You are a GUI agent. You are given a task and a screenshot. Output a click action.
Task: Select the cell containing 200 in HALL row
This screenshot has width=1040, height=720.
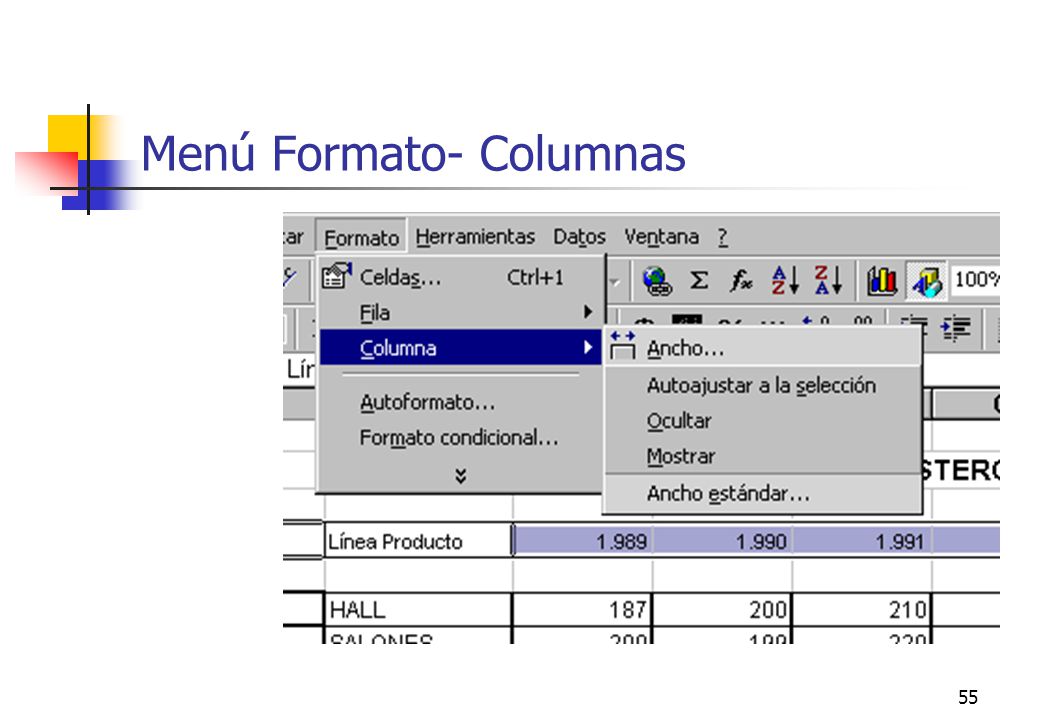[x=723, y=609]
